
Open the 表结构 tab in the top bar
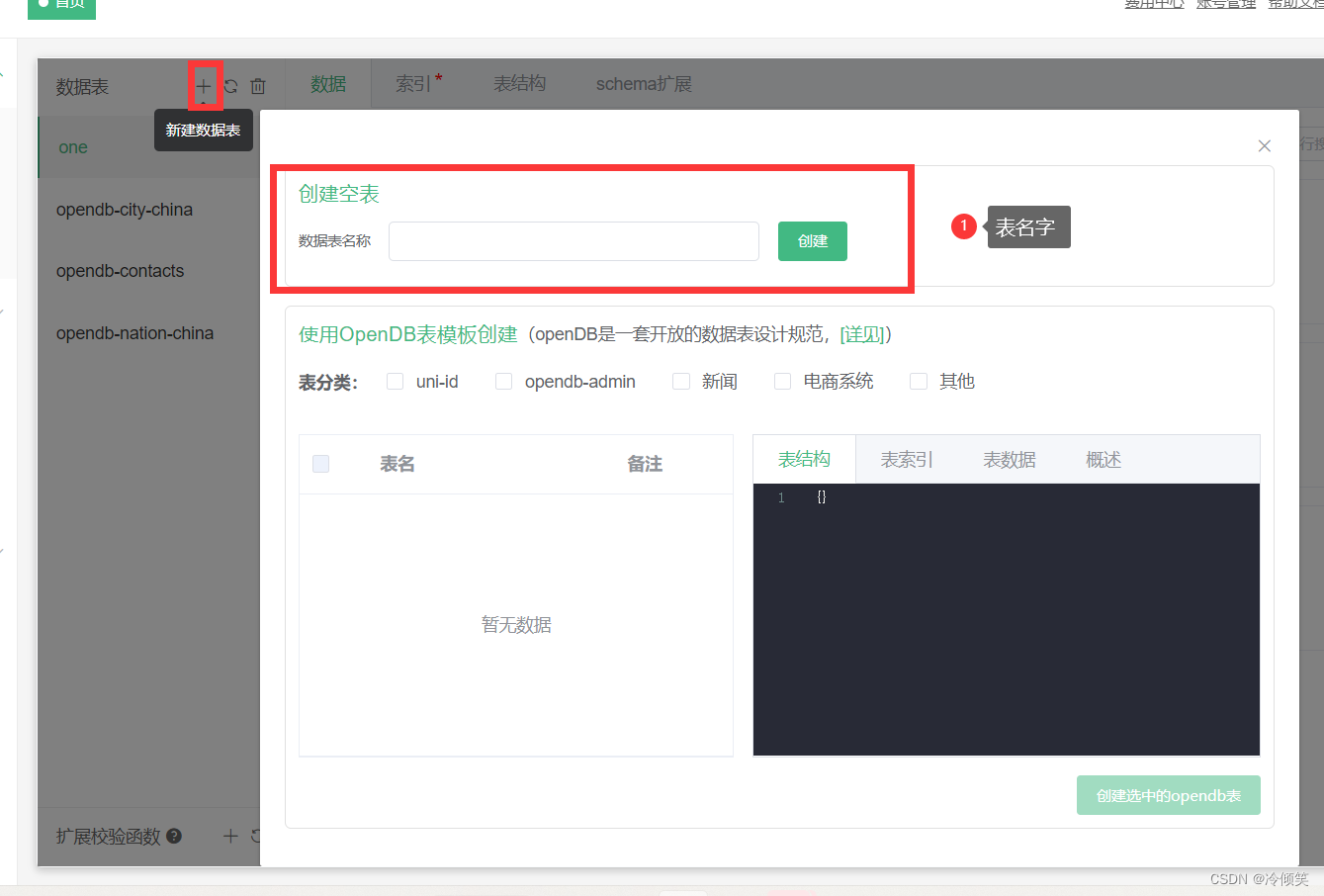click(519, 84)
